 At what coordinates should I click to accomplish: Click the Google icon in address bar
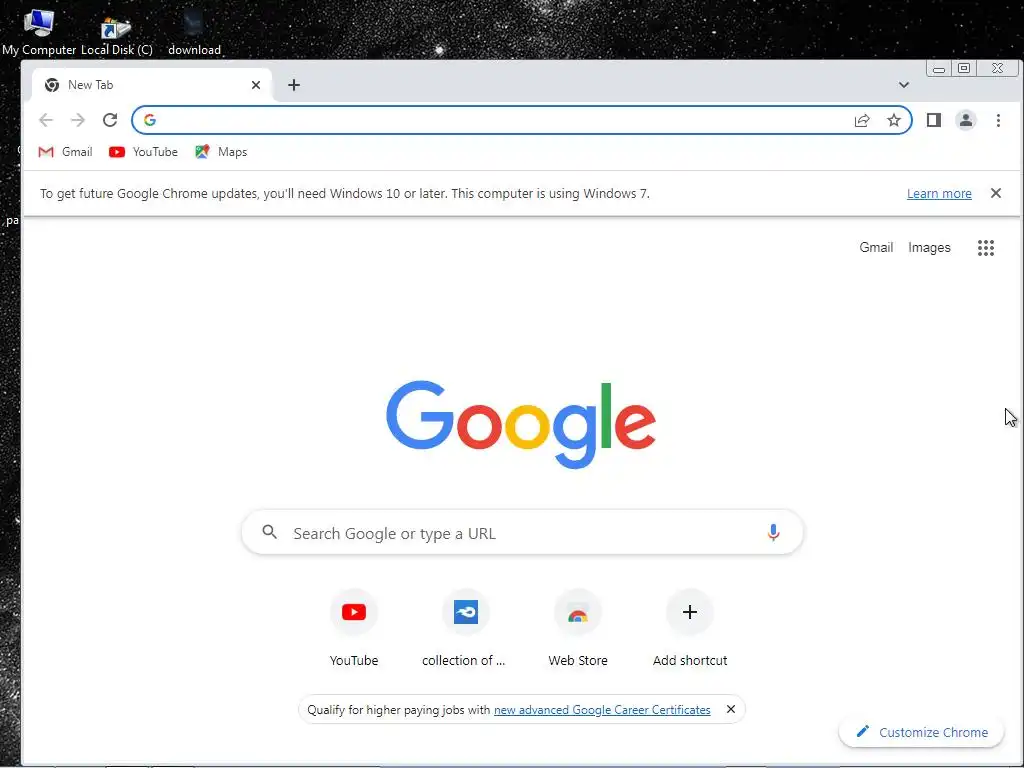click(150, 120)
